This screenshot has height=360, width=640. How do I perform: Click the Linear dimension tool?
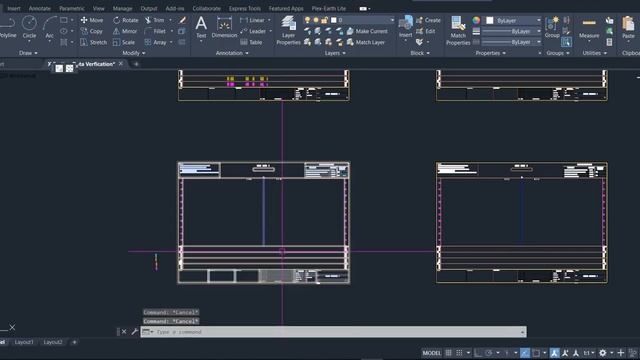click(253, 20)
